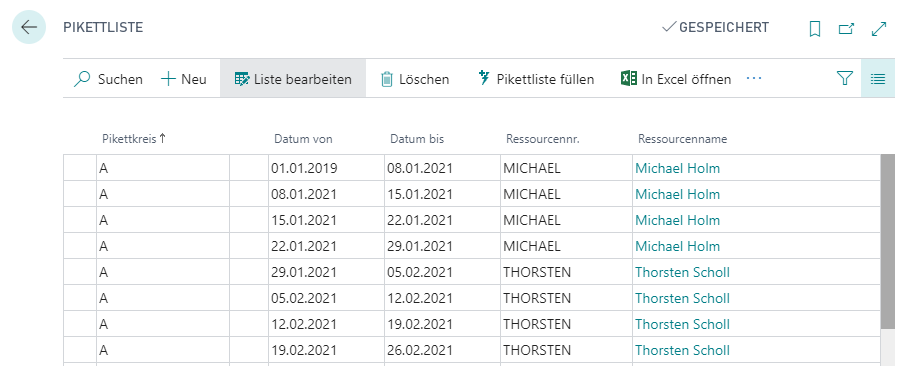This screenshot has height=366, width=918.
Task: Click the Datum bis column header
Action: click(417, 139)
